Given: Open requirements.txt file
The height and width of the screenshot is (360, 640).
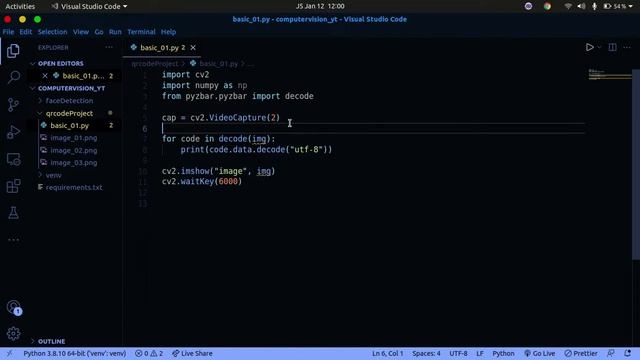Looking at the screenshot, I should pyautogui.click(x=74, y=187).
